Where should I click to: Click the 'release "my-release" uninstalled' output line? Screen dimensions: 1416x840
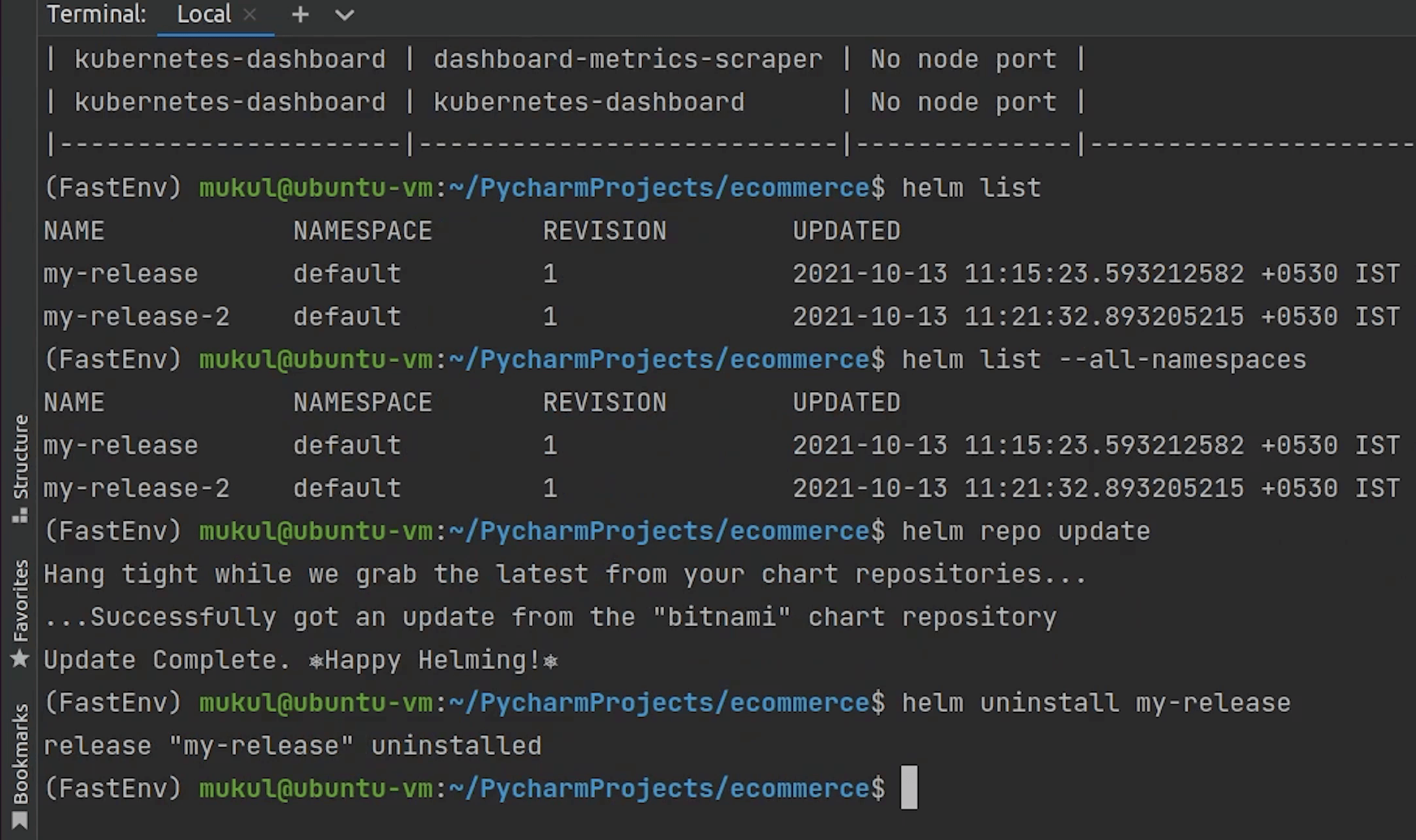pos(292,746)
